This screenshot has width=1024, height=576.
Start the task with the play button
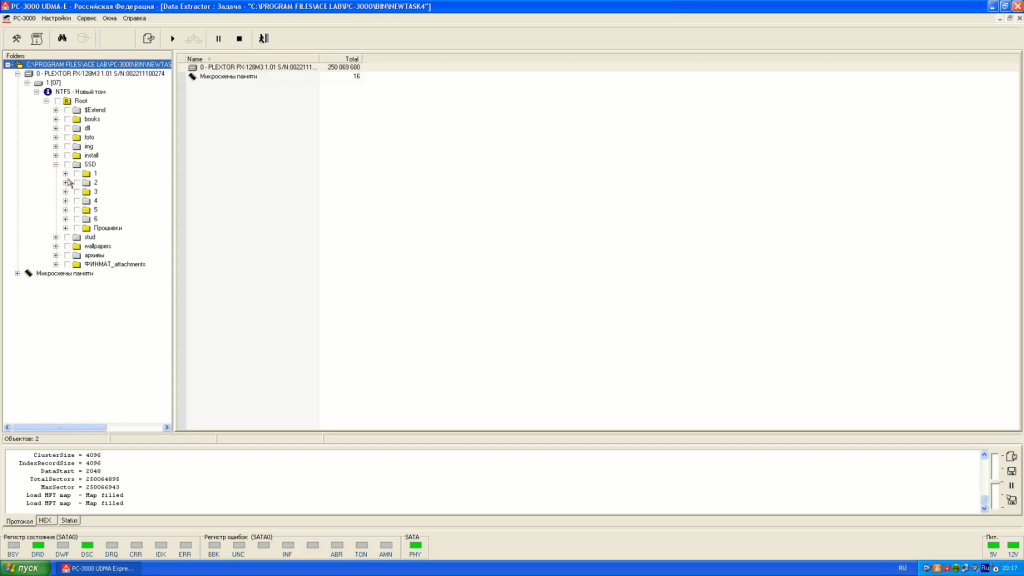(x=172, y=39)
